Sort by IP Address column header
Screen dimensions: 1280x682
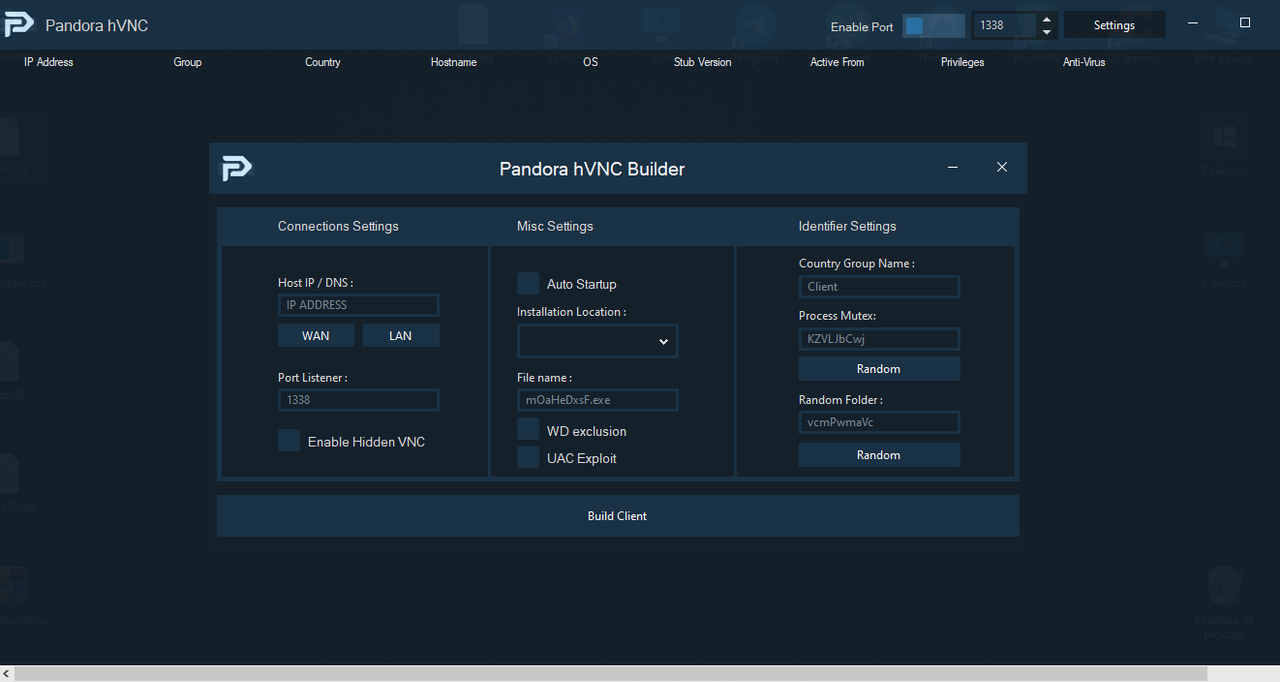[48, 62]
